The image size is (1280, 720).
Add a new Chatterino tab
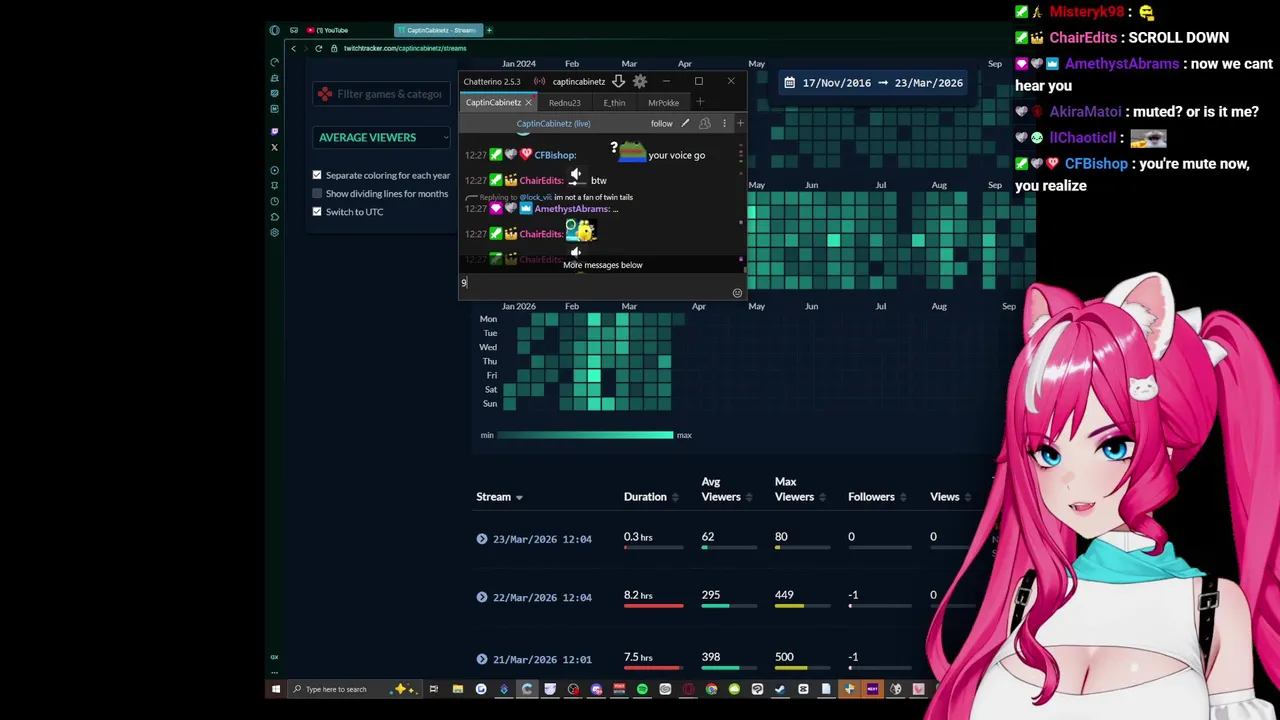tap(700, 102)
